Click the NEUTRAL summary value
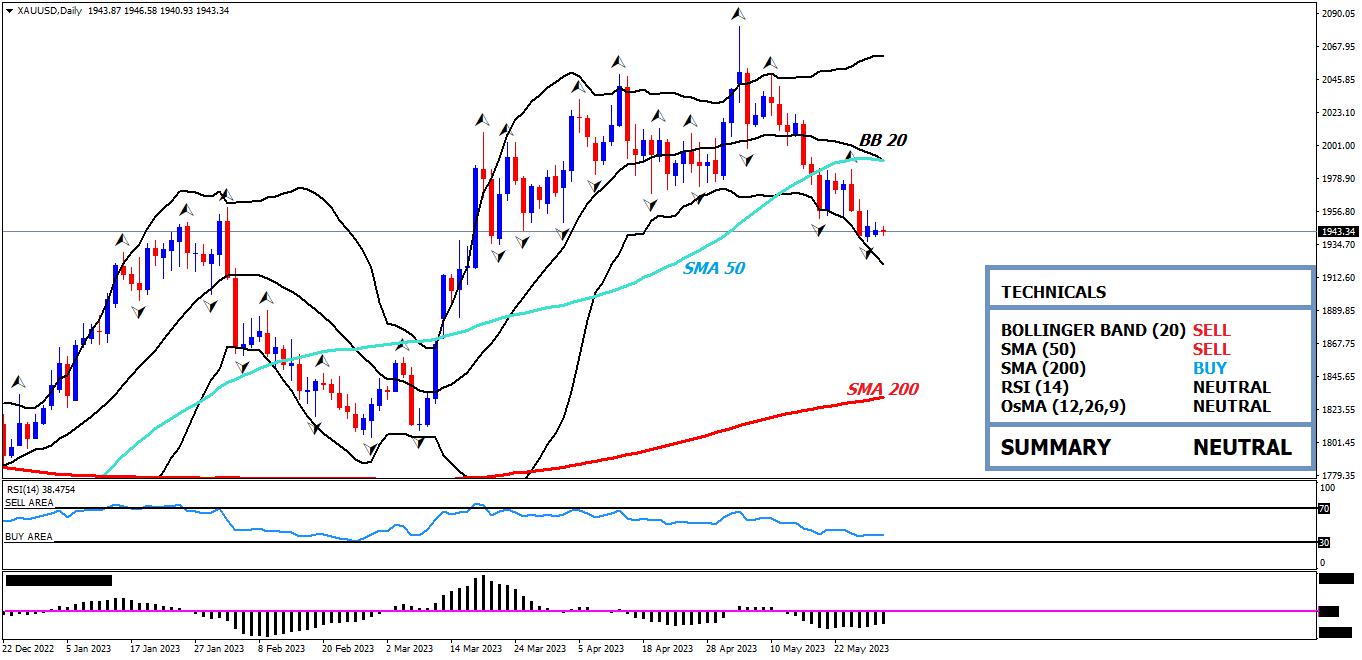 click(1242, 447)
